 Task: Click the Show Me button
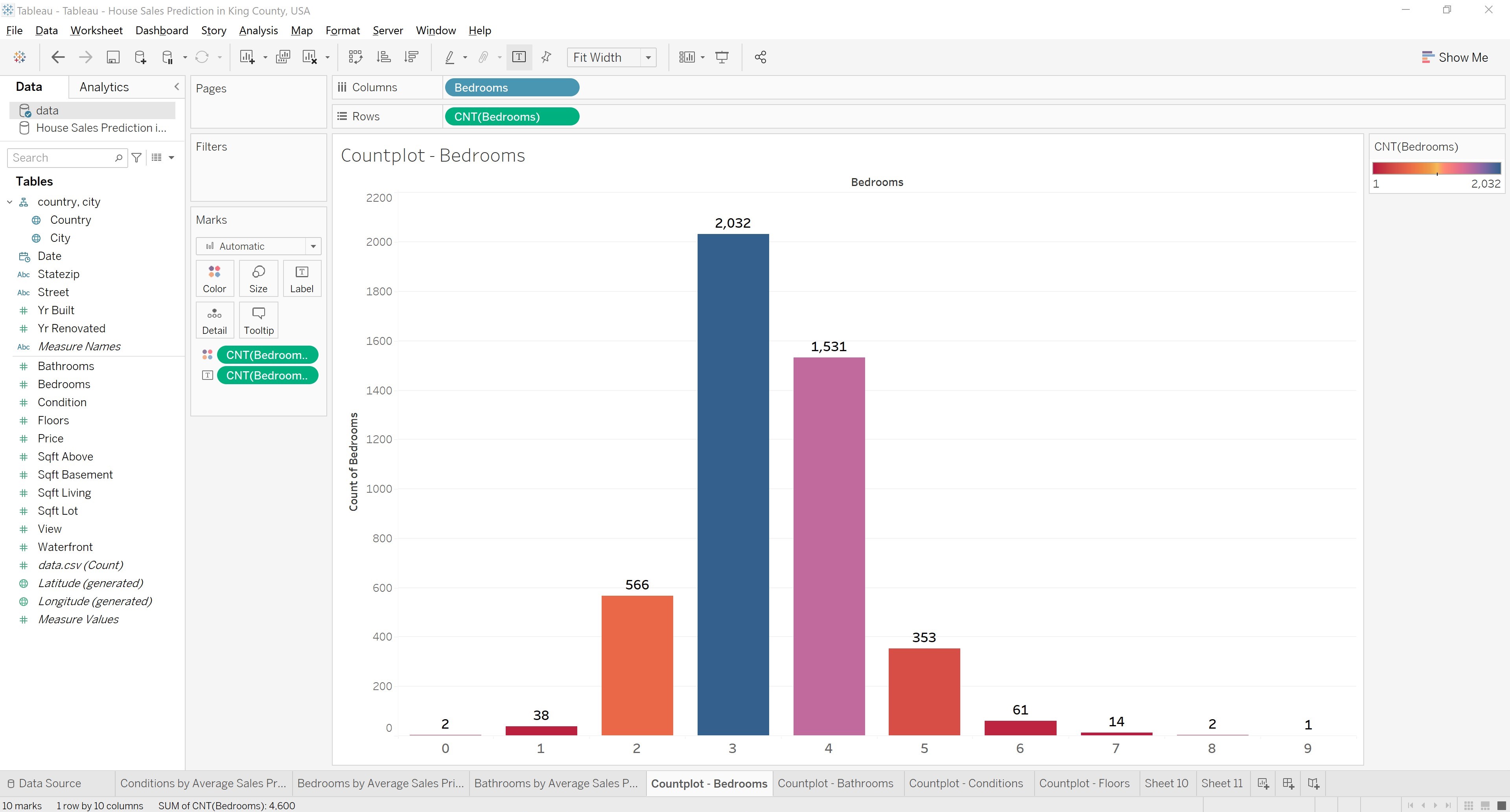[1454, 57]
